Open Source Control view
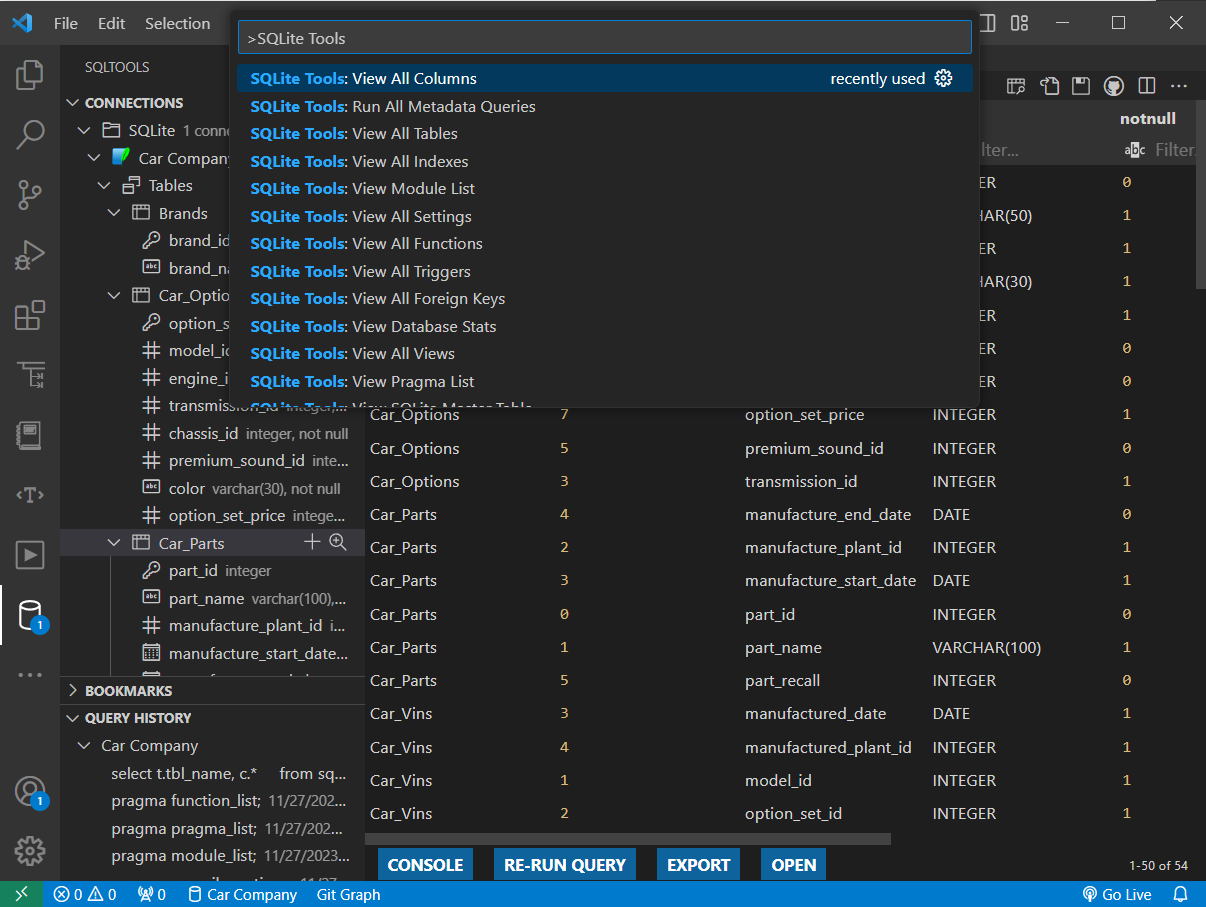This screenshot has width=1206, height=907. pyautogui.click(x=30, y=195)
